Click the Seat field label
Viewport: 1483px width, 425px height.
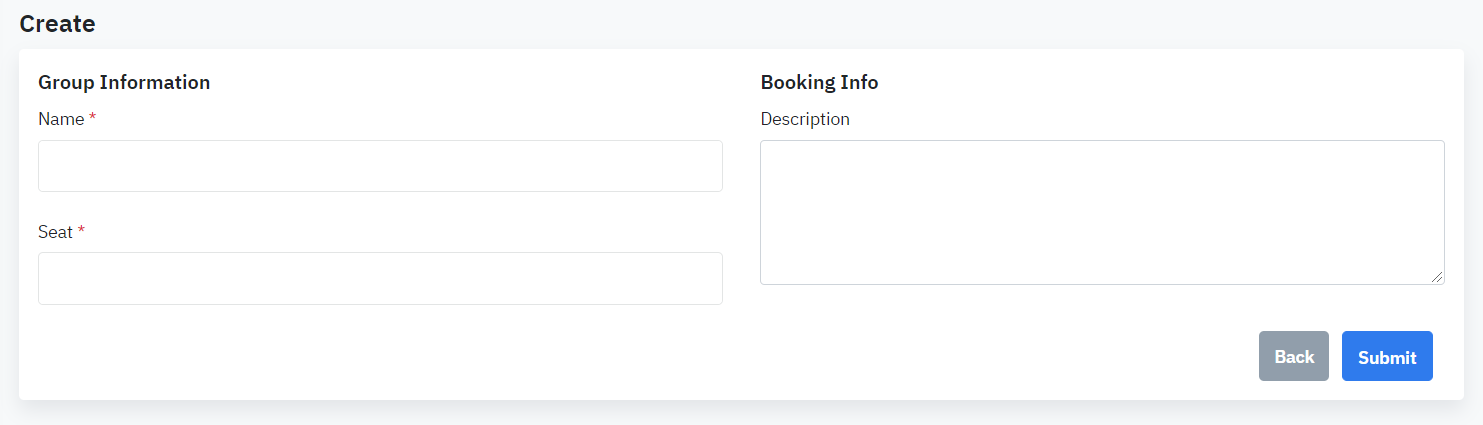coord(55,232)
